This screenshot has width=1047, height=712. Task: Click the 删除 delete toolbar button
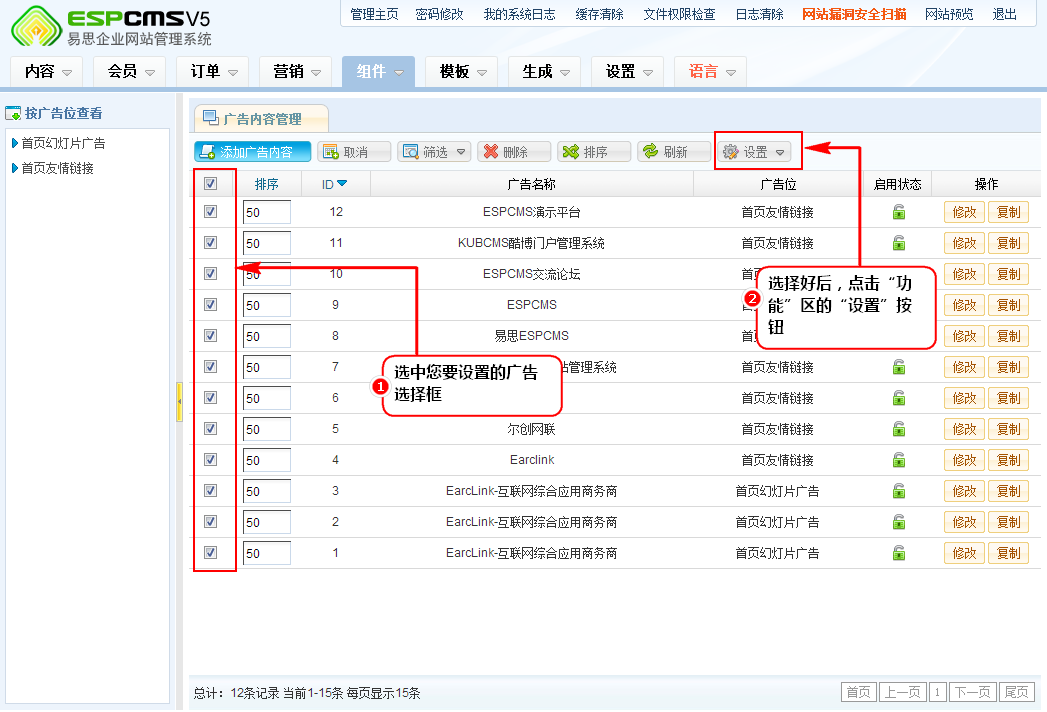click(514, 152)
